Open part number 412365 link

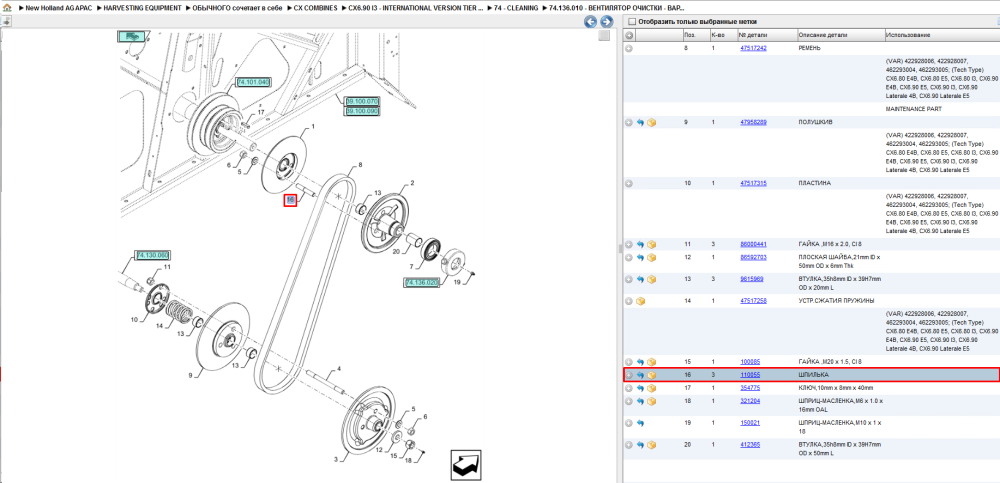(749, 445)
